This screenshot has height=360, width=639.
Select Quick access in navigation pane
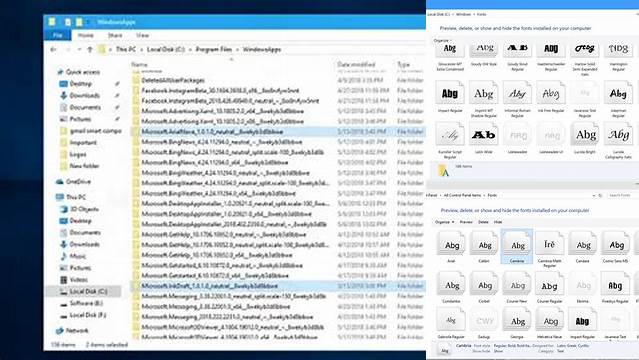(83, 72)
